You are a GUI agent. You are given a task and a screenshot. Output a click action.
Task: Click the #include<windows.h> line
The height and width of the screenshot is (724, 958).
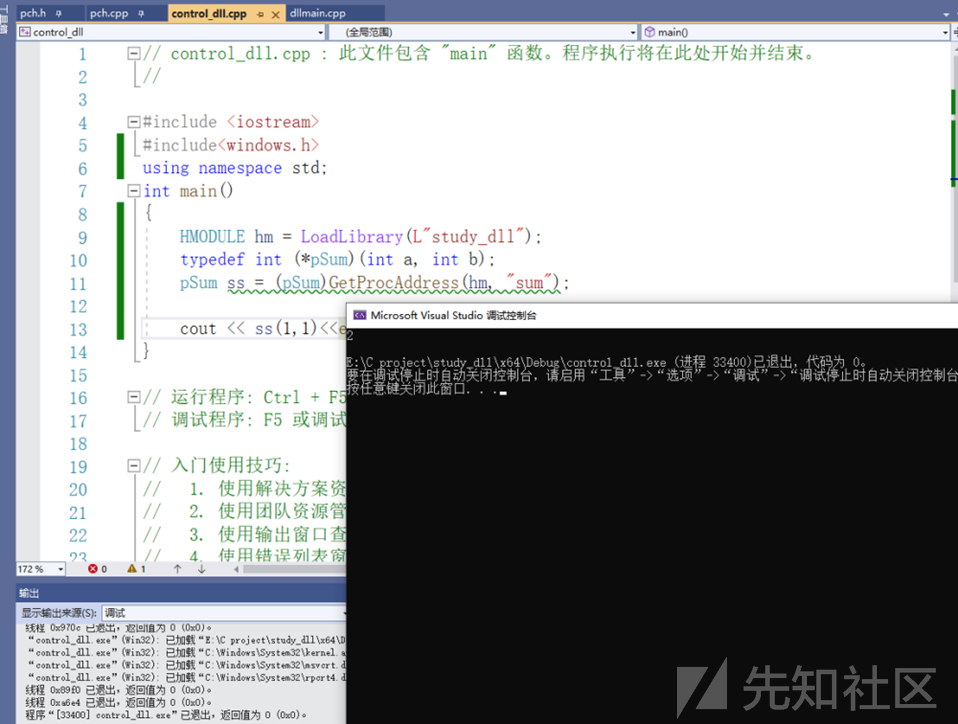230,145
